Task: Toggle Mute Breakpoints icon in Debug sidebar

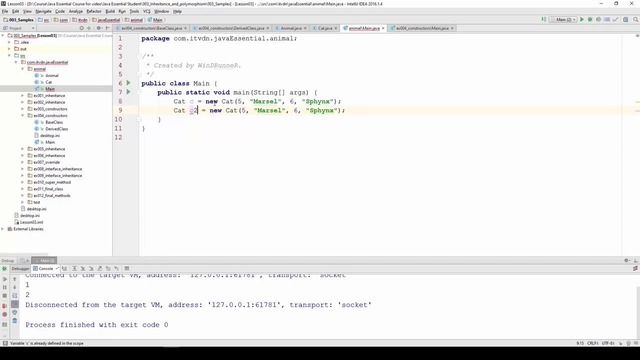Action: (x=4, y=314)
